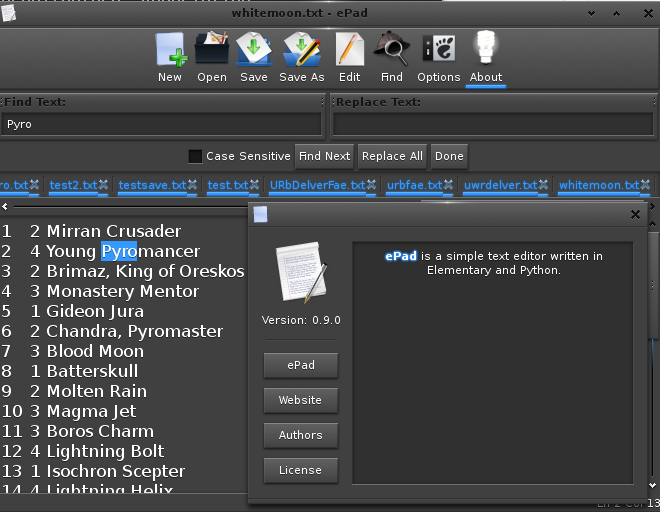
Task: Close the test.txt tab
Action: click(x=254, y=184)
